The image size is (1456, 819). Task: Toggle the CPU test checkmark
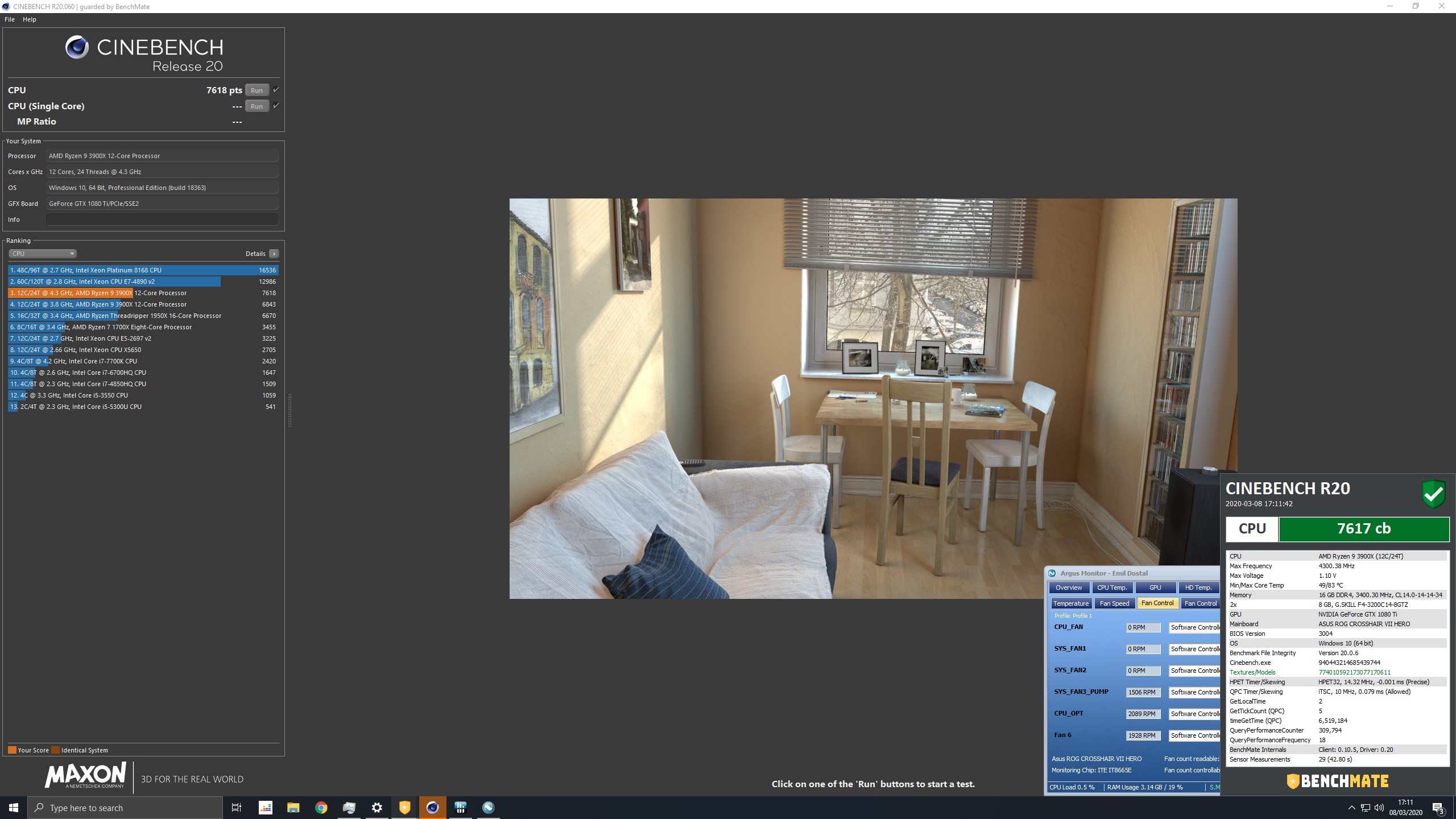pos(276,90)
